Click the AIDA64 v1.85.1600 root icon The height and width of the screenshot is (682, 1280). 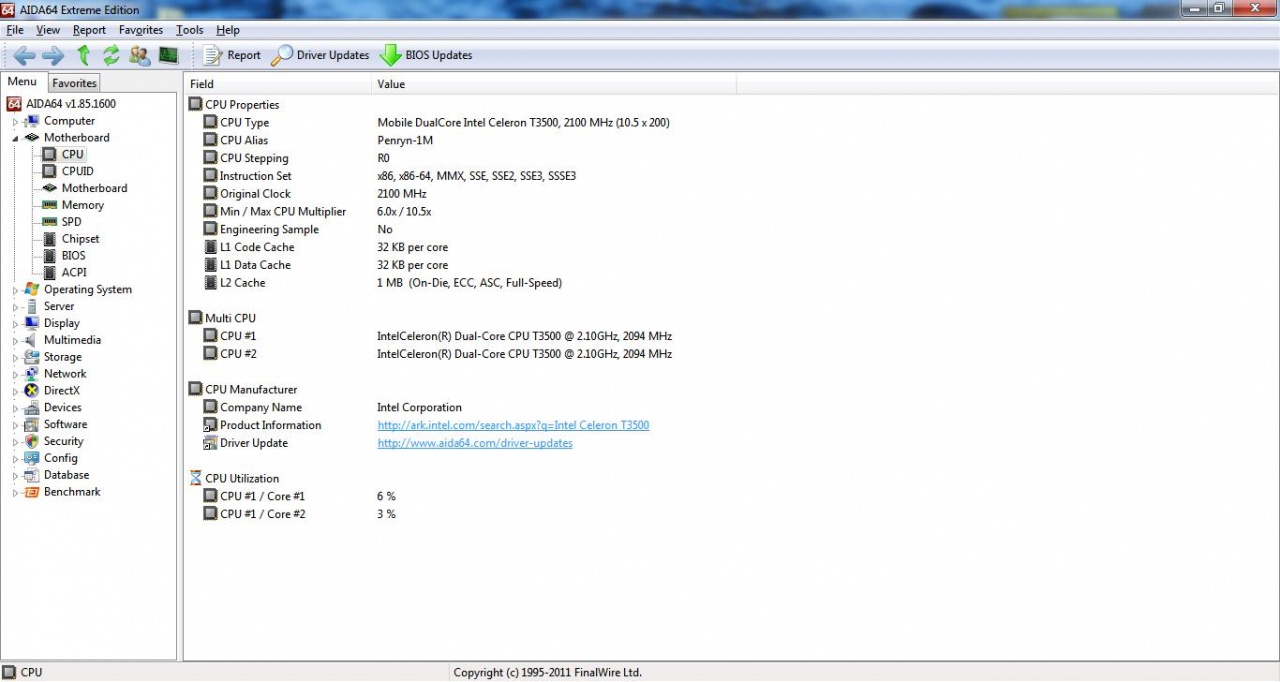[14, 104]
